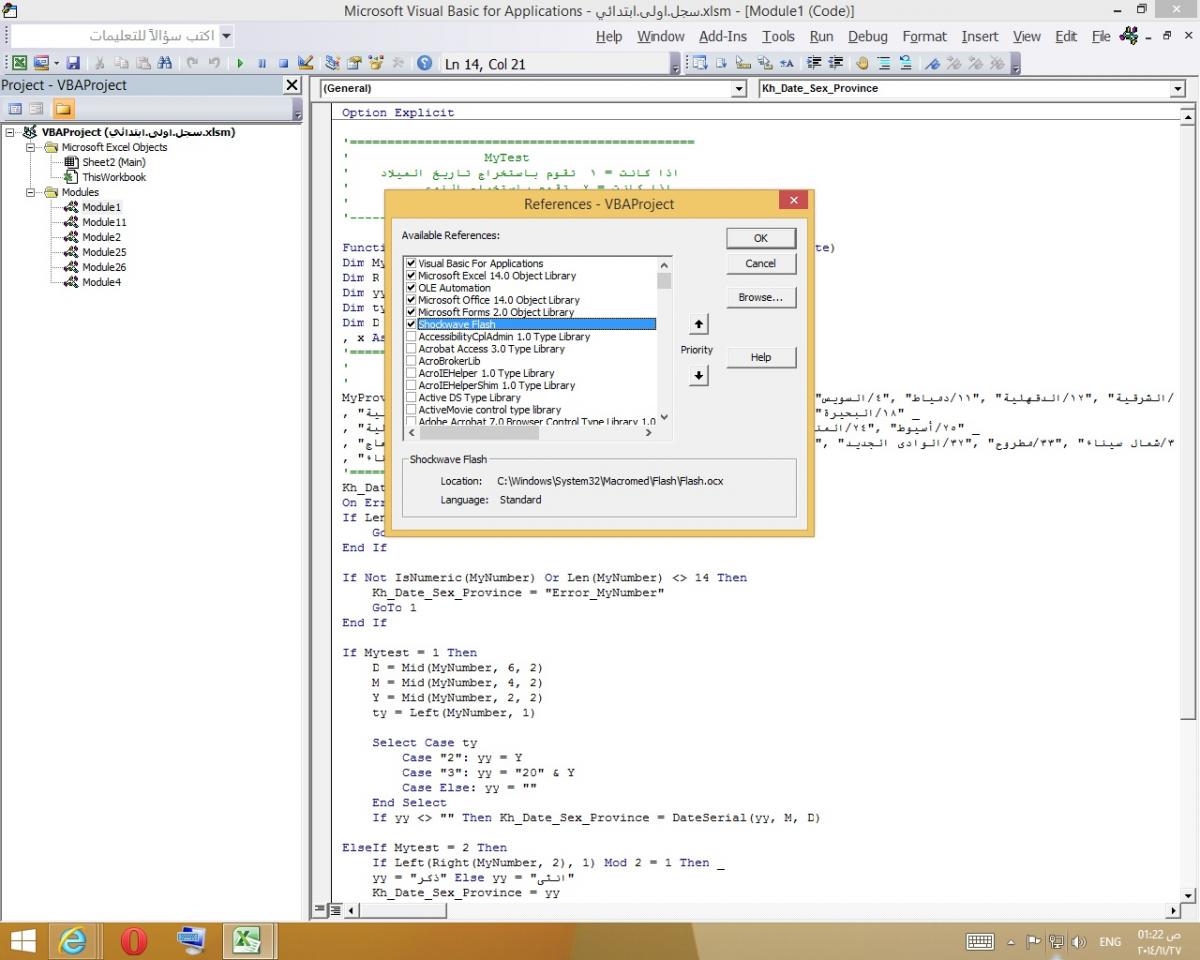
Task: Click Help button in References dialog
Action: 761,357
